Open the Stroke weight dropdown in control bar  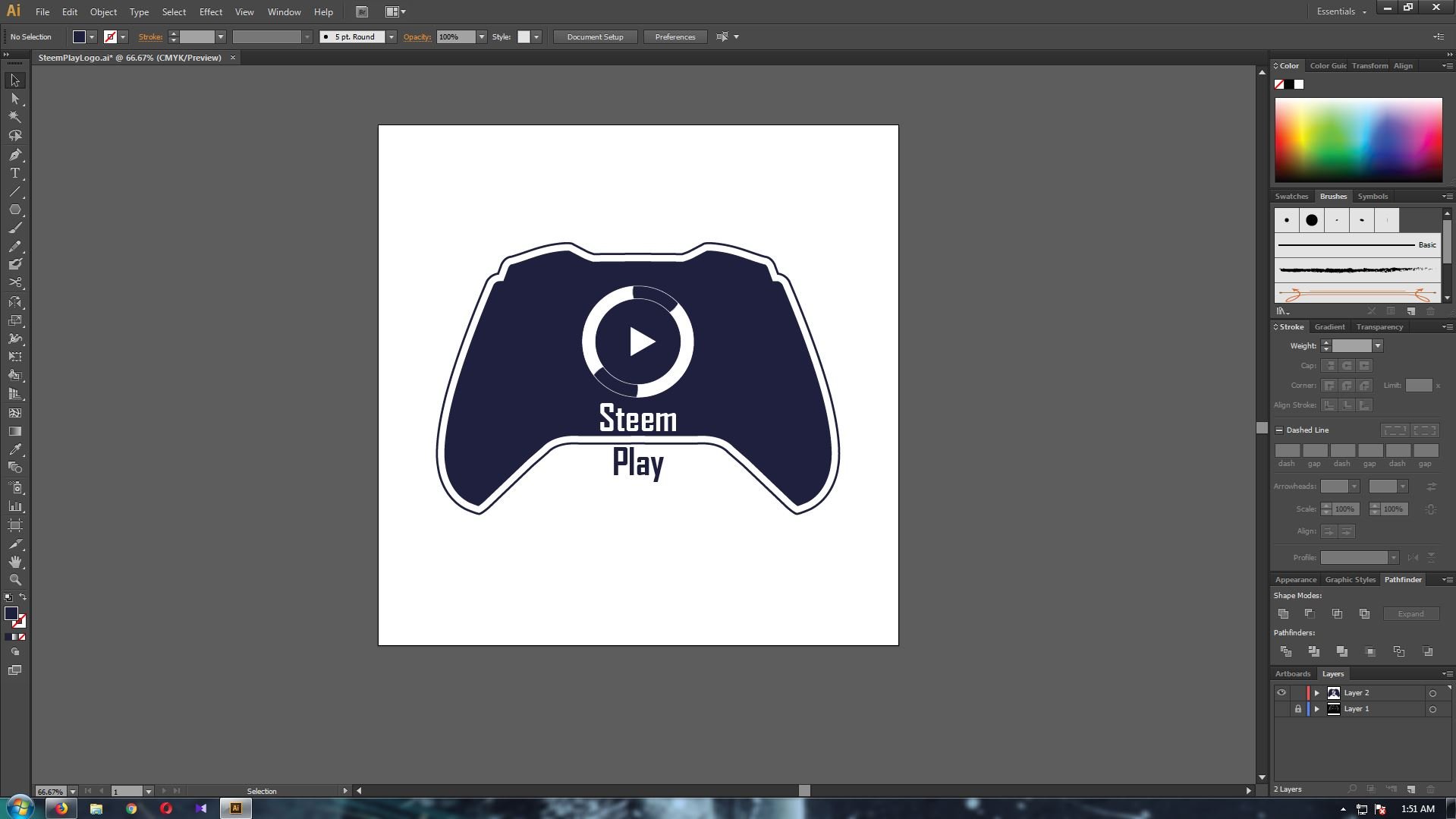pos(221,36)
